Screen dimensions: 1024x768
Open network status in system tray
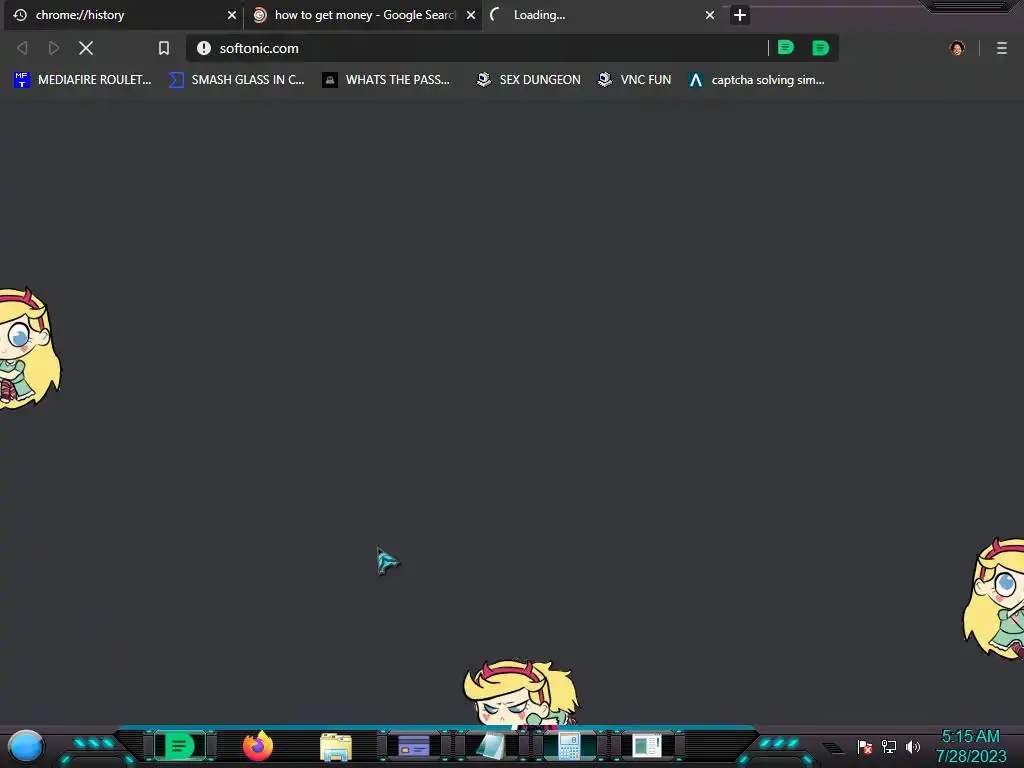pos(888,746)
